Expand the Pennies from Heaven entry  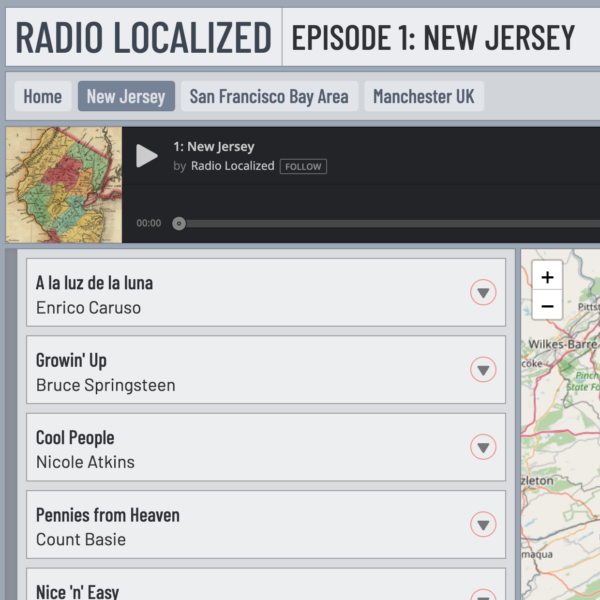click(x=483, y=524)
